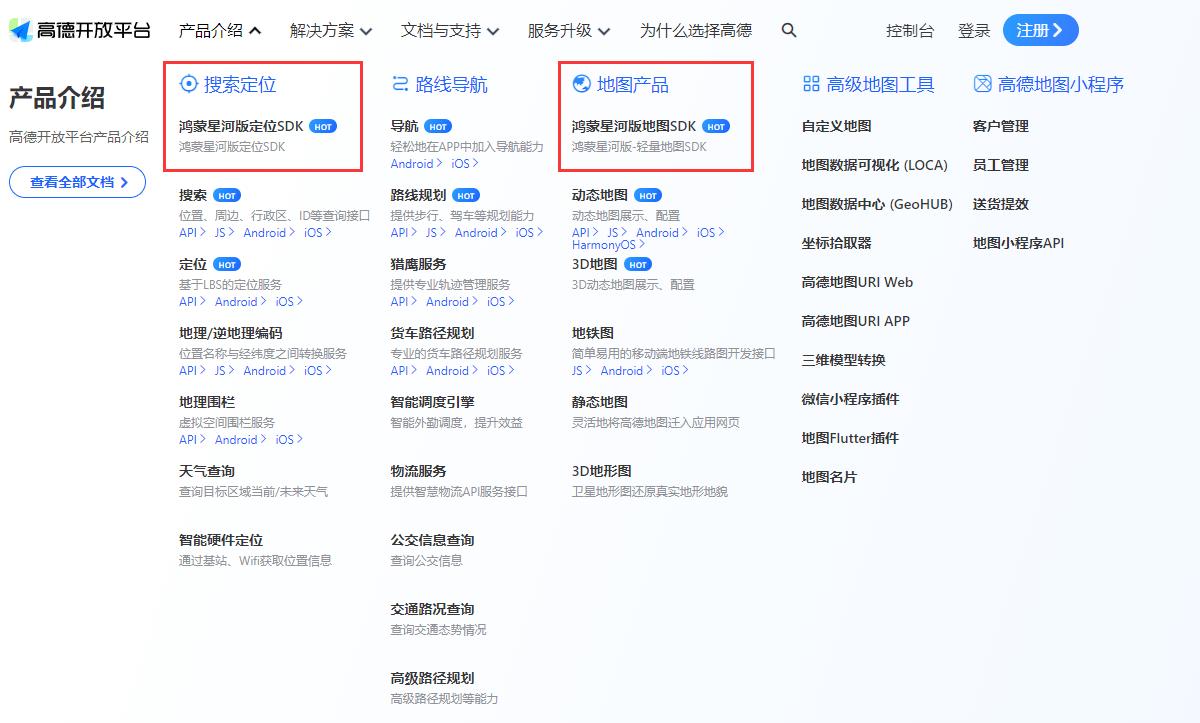
Task: Open 微信小程序插件
Action: pyautogui.click(x=850, y=399)
